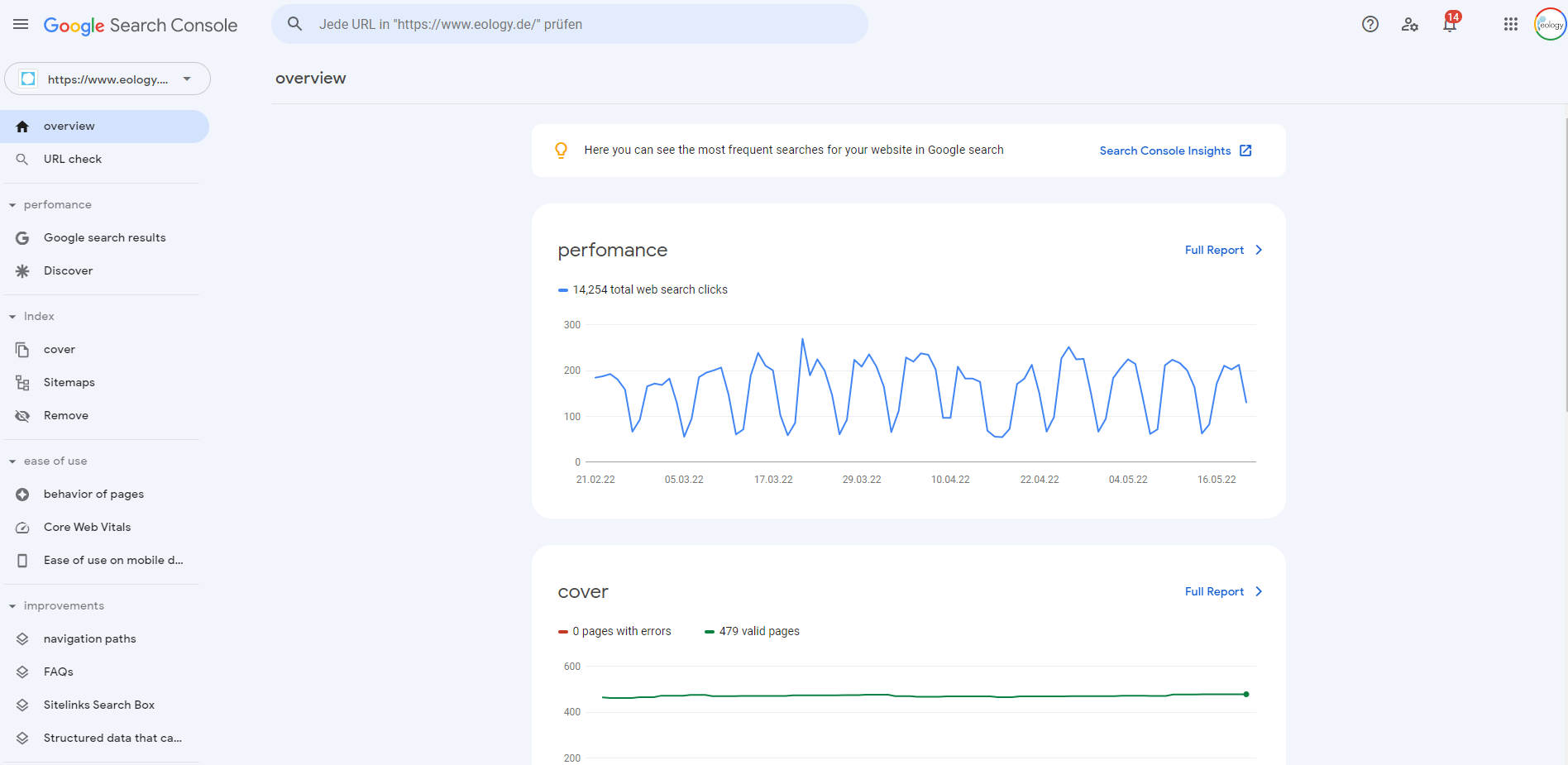This screenshot has width=1568, height=765.
Task: Click the Google G icon for search results
Action: pos(22,238)
